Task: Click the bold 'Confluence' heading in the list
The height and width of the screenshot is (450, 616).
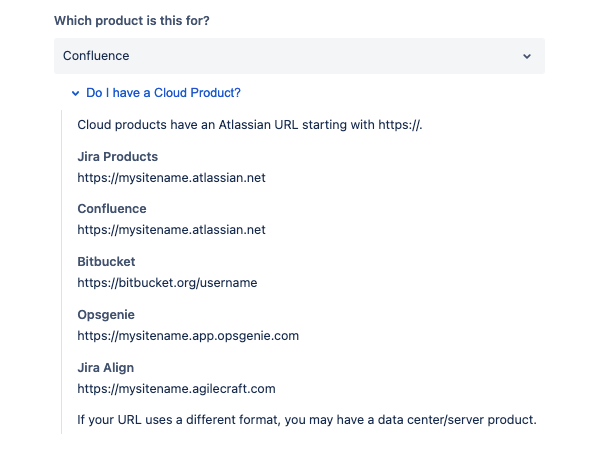Action: [x=112, y=209]
